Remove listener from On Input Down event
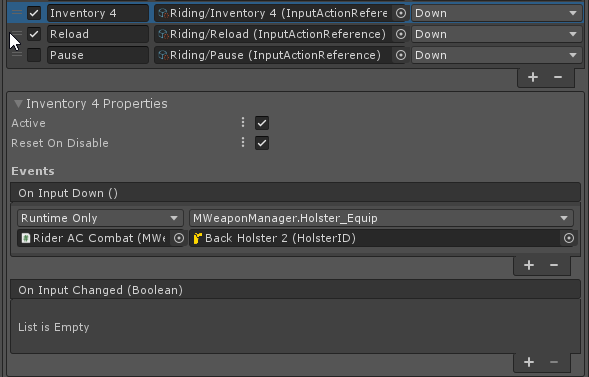Image resolution: width=589 pixels, height=377 pixels. 554,265
